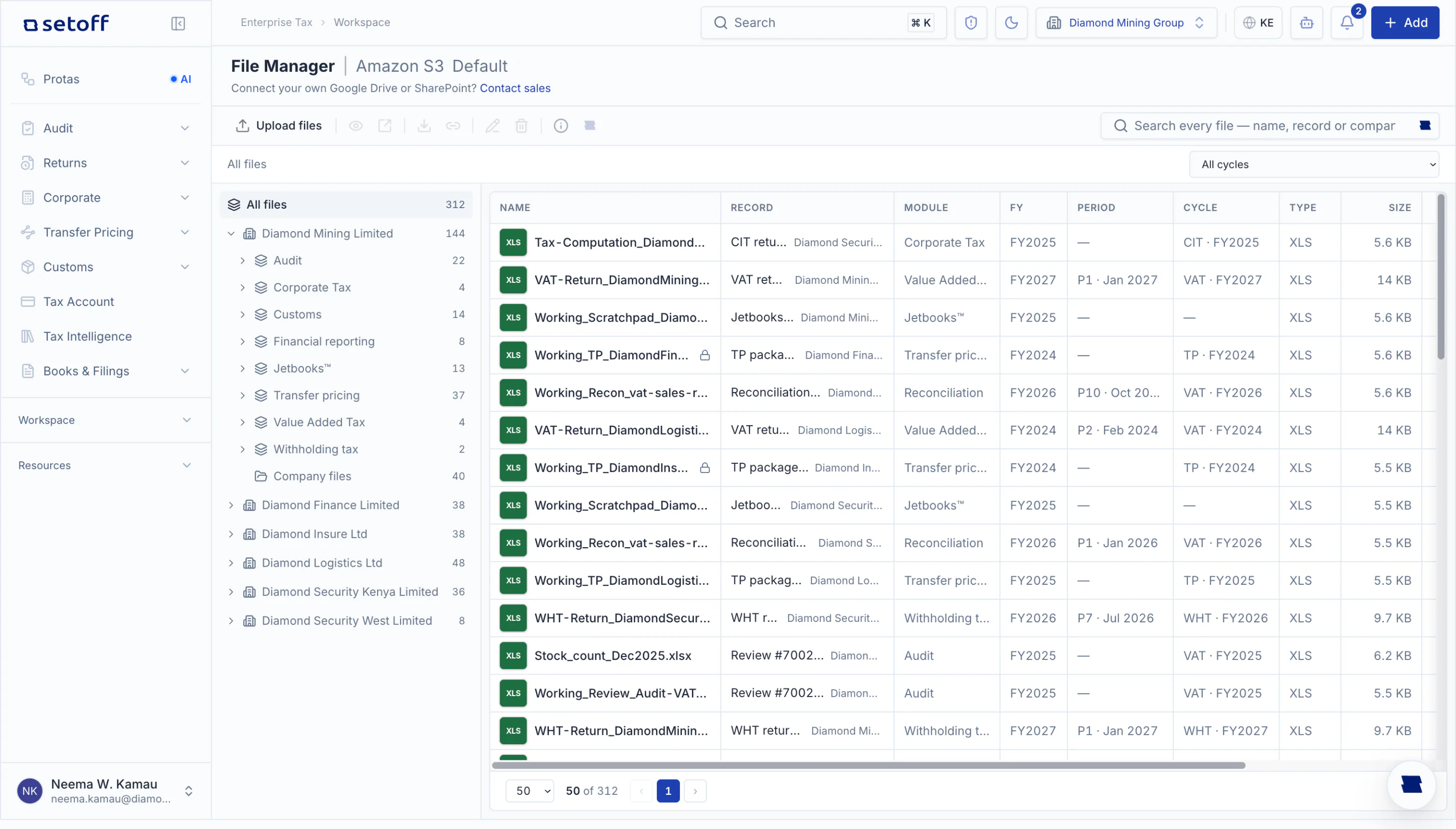Click the rename pencil toolbar icon
The height and width of the screenshot is (829, 1456).
pyautogui.click(x=492, y=126)
